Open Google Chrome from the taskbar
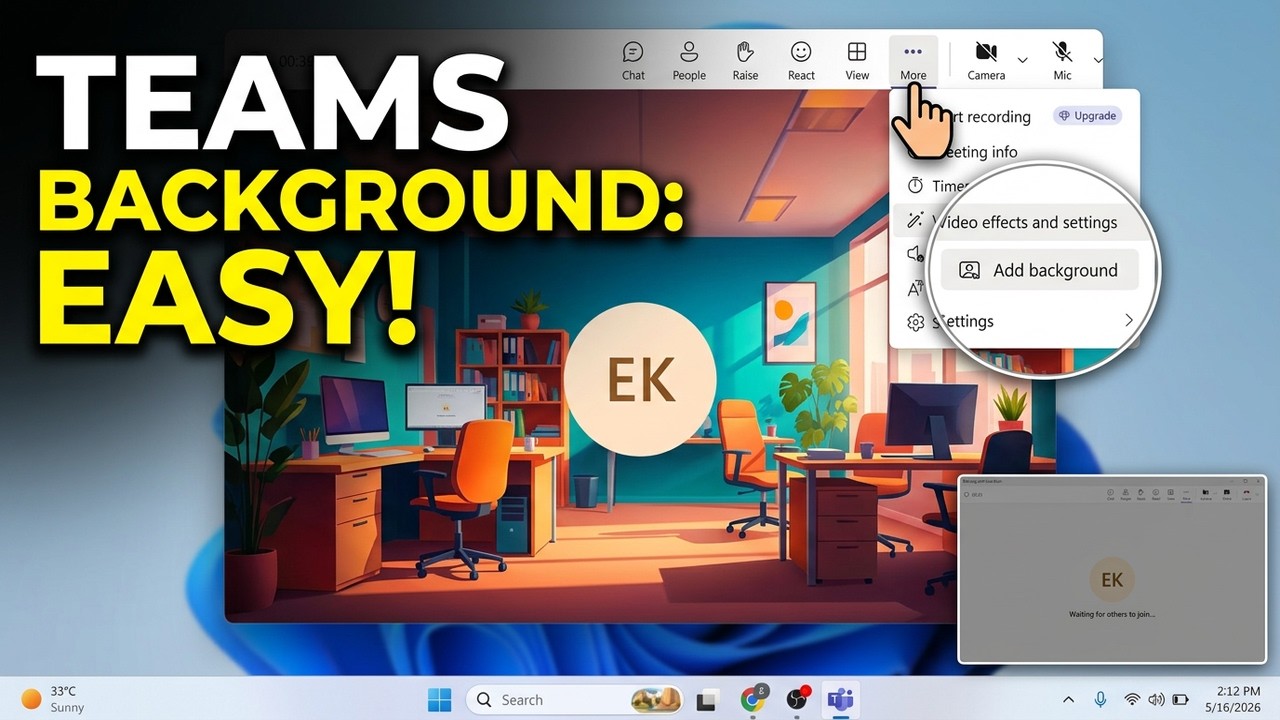1280x720 pixels. (753, 700)
